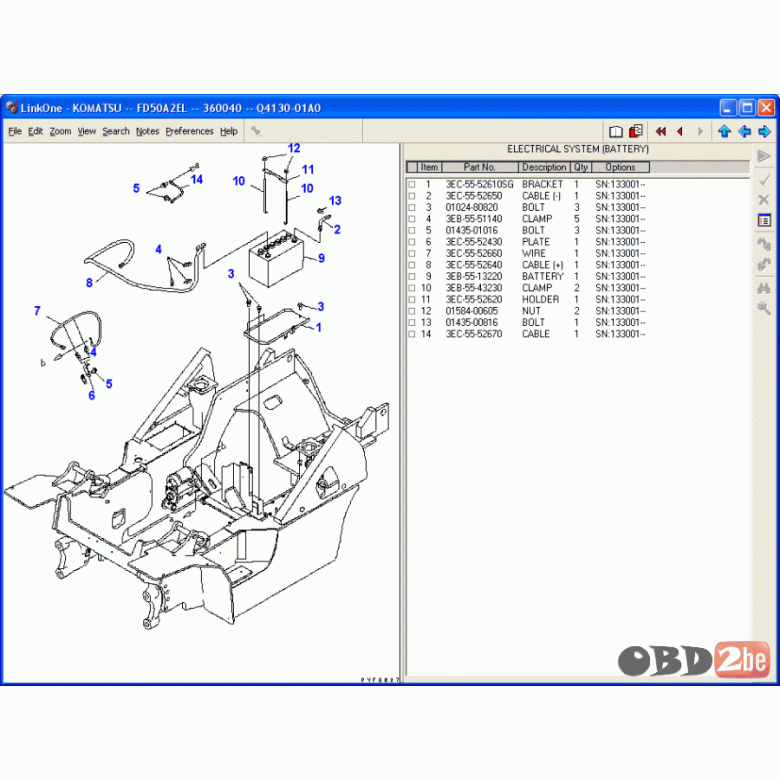Open the View menu

coord(87,131)
